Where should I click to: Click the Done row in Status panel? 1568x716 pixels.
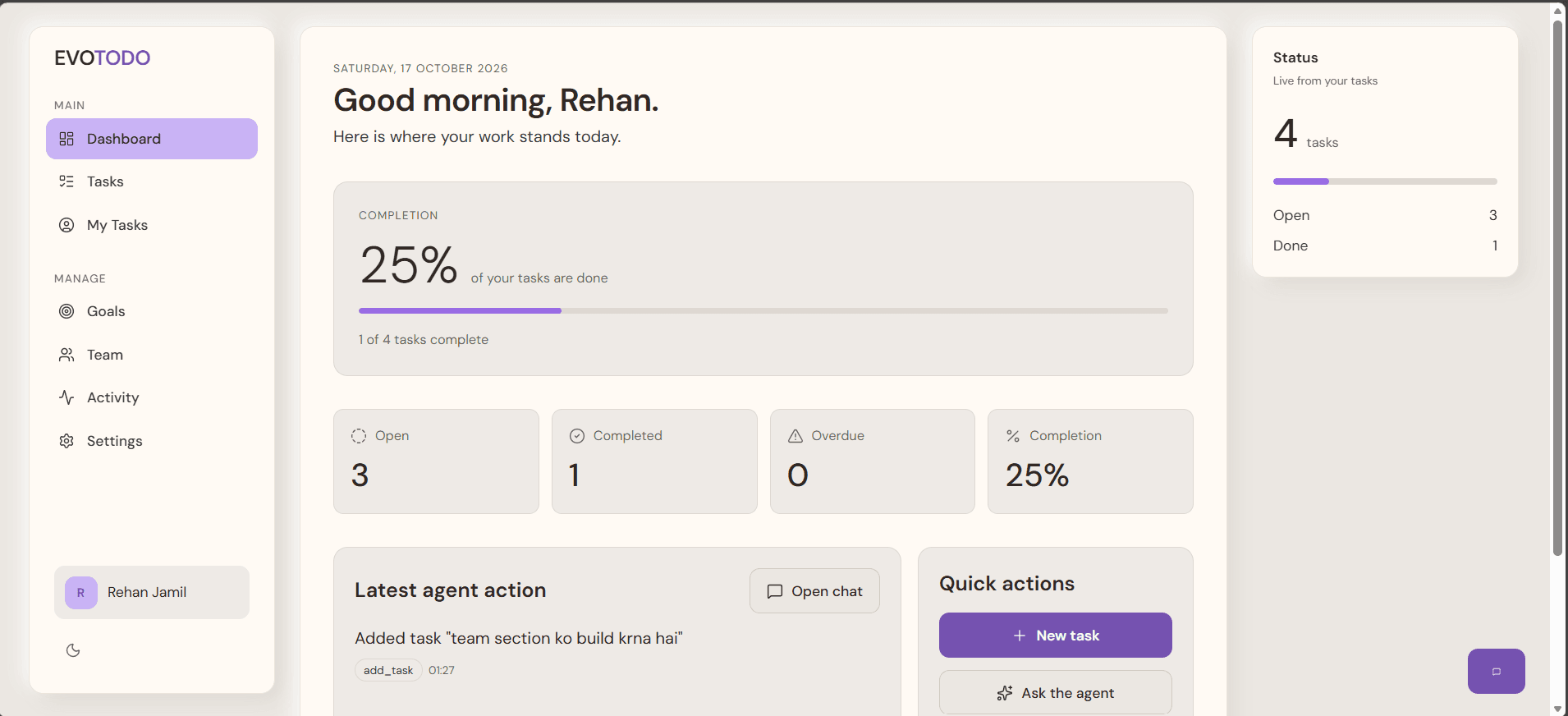1385,246
